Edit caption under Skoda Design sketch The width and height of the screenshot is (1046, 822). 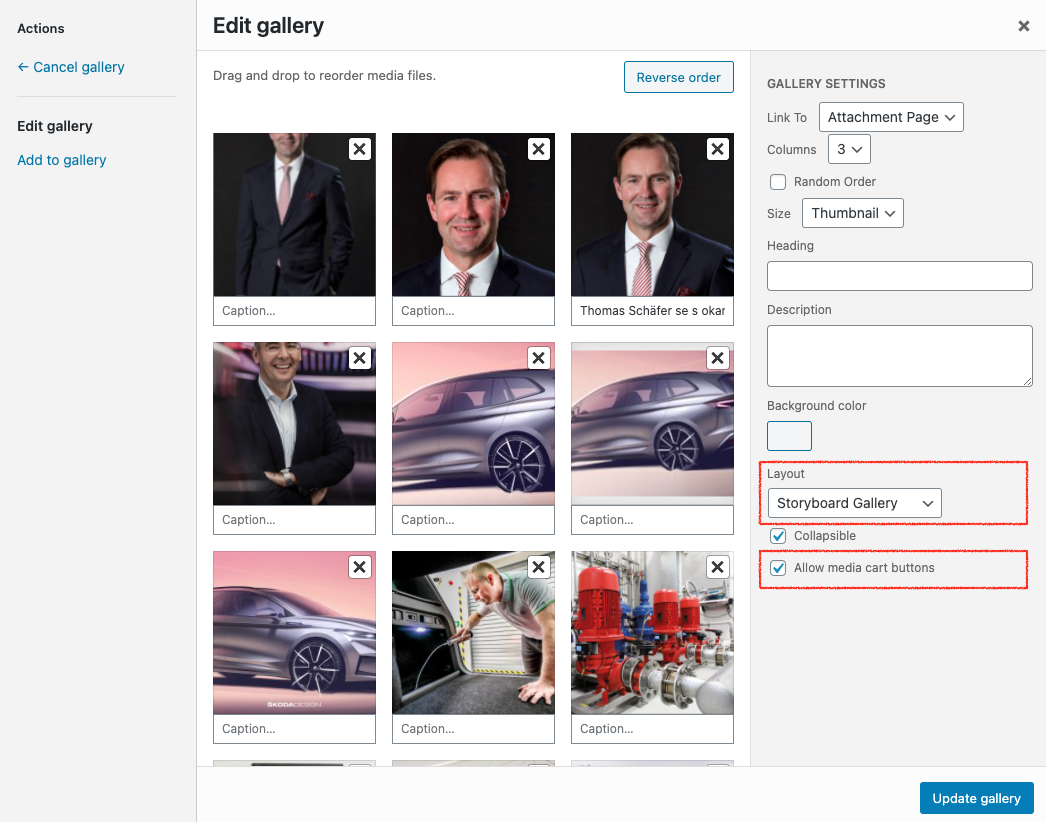294,729
